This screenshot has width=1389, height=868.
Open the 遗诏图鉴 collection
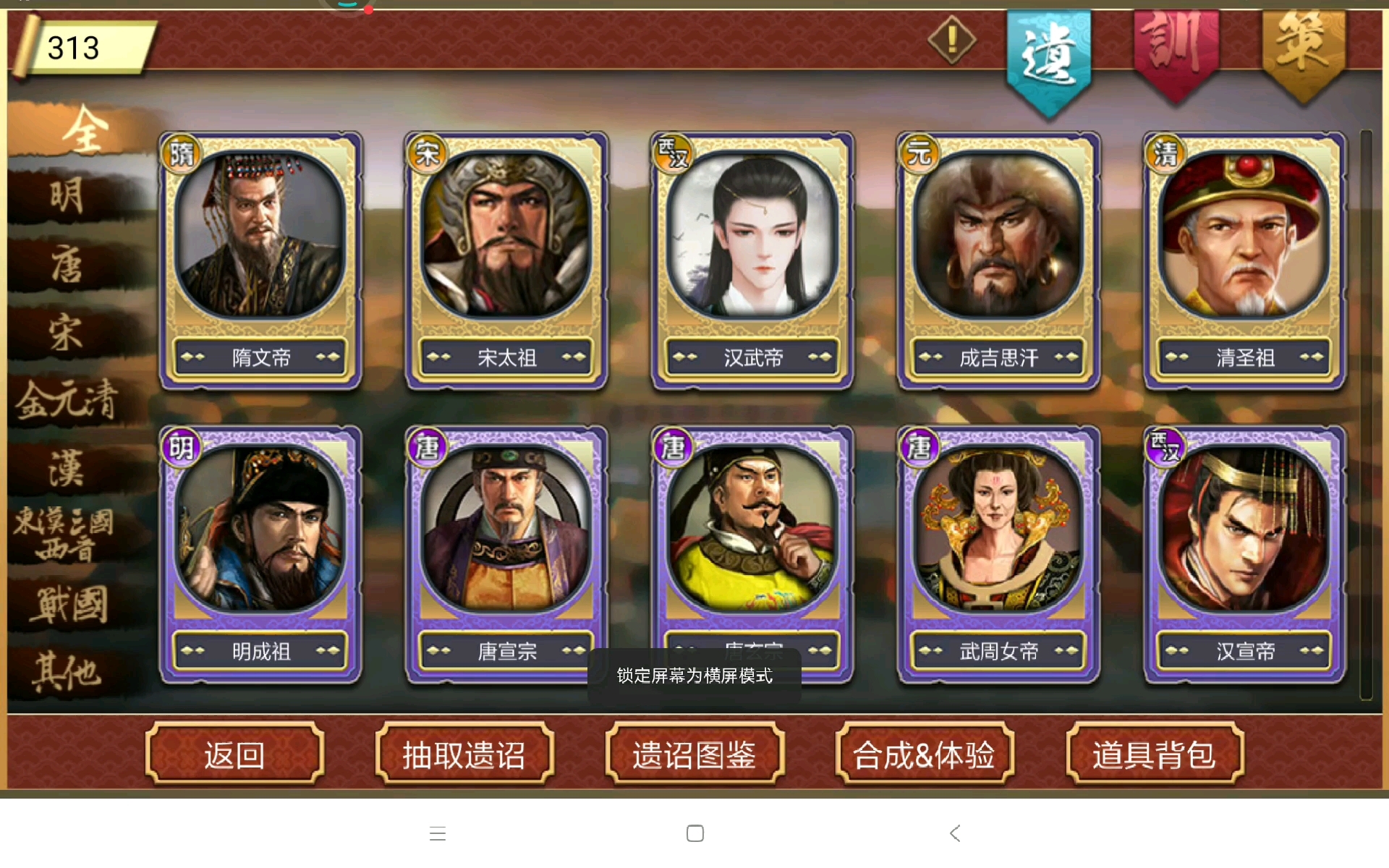point(694,754)
